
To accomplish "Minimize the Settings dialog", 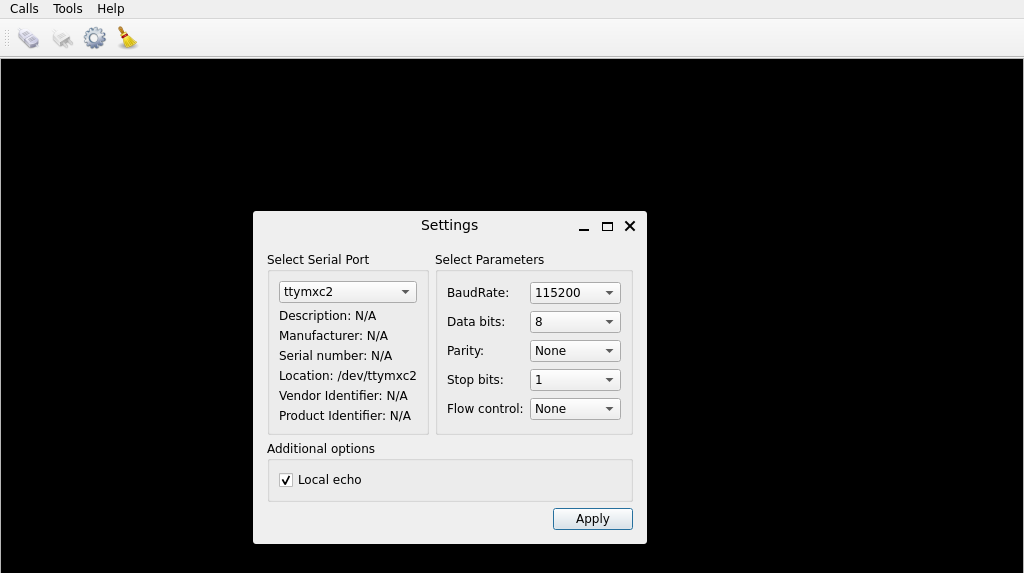I will 584,226.
